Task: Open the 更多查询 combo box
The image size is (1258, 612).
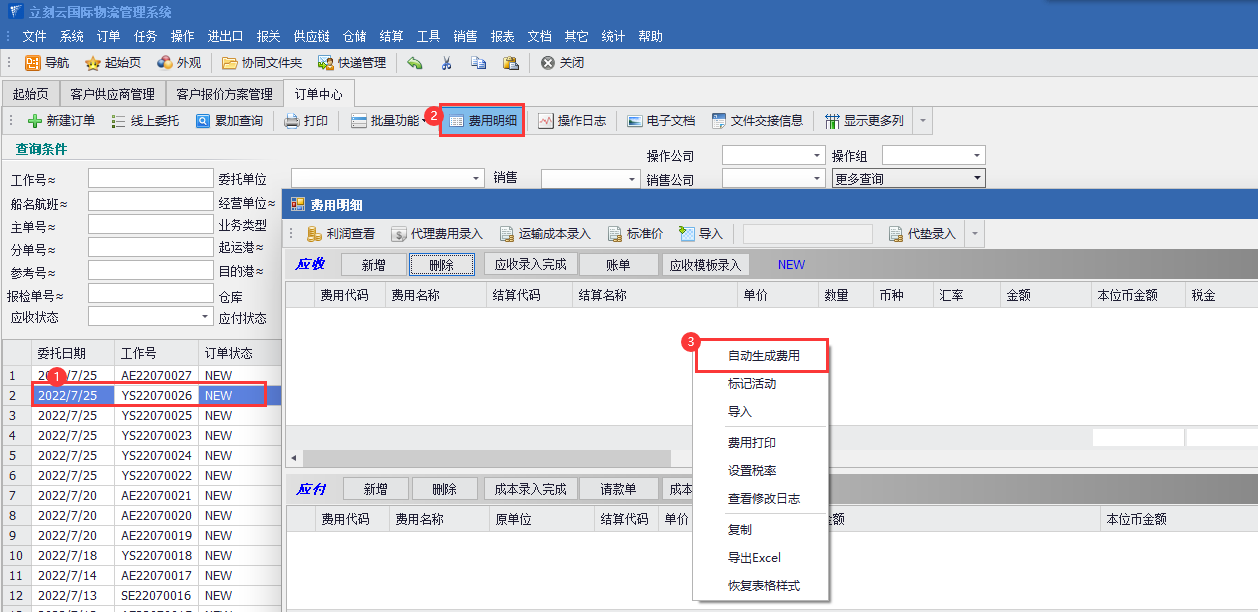Action: point(976,179)
